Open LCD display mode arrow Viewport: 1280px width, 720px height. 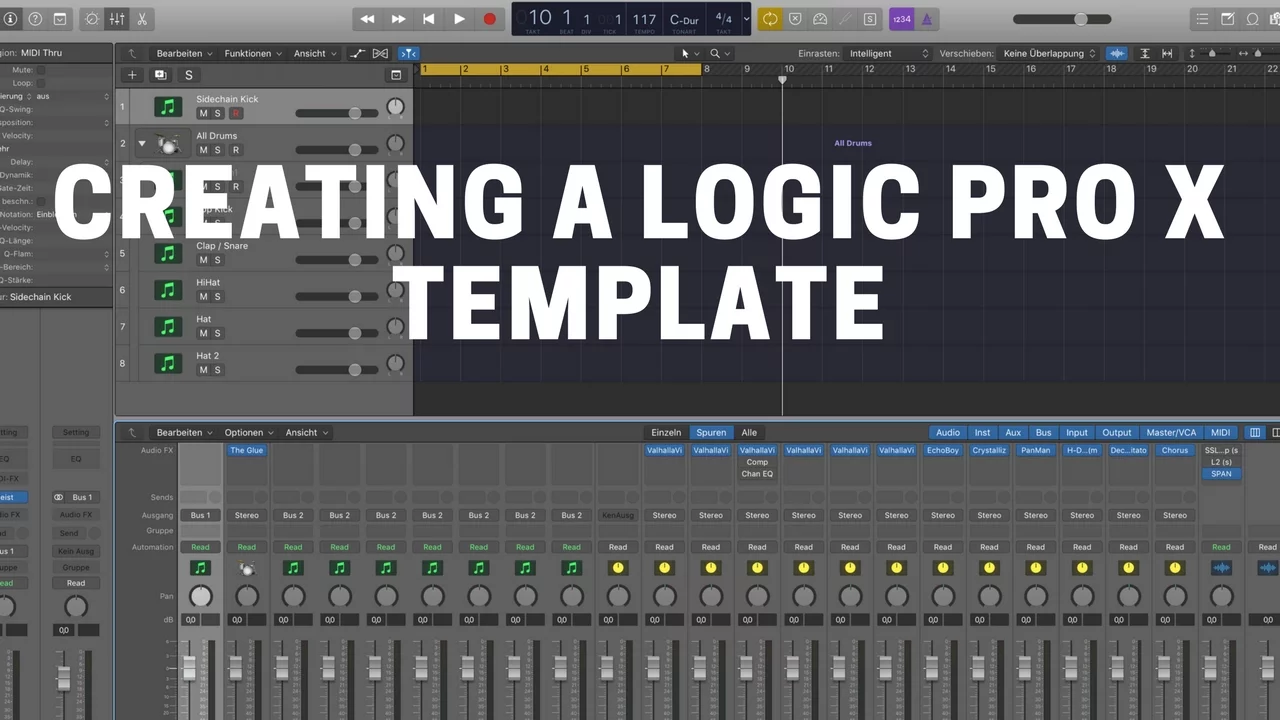click(x=745, y=19)
